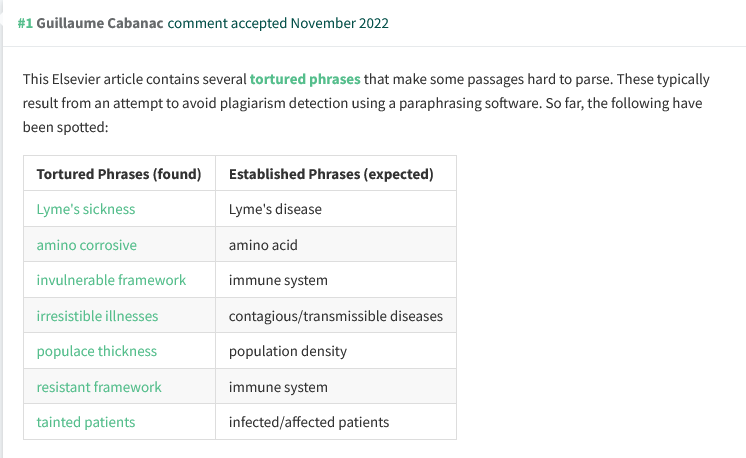
Task: Open the 'amino corrosive' phrase link
Action: point(87,245)
